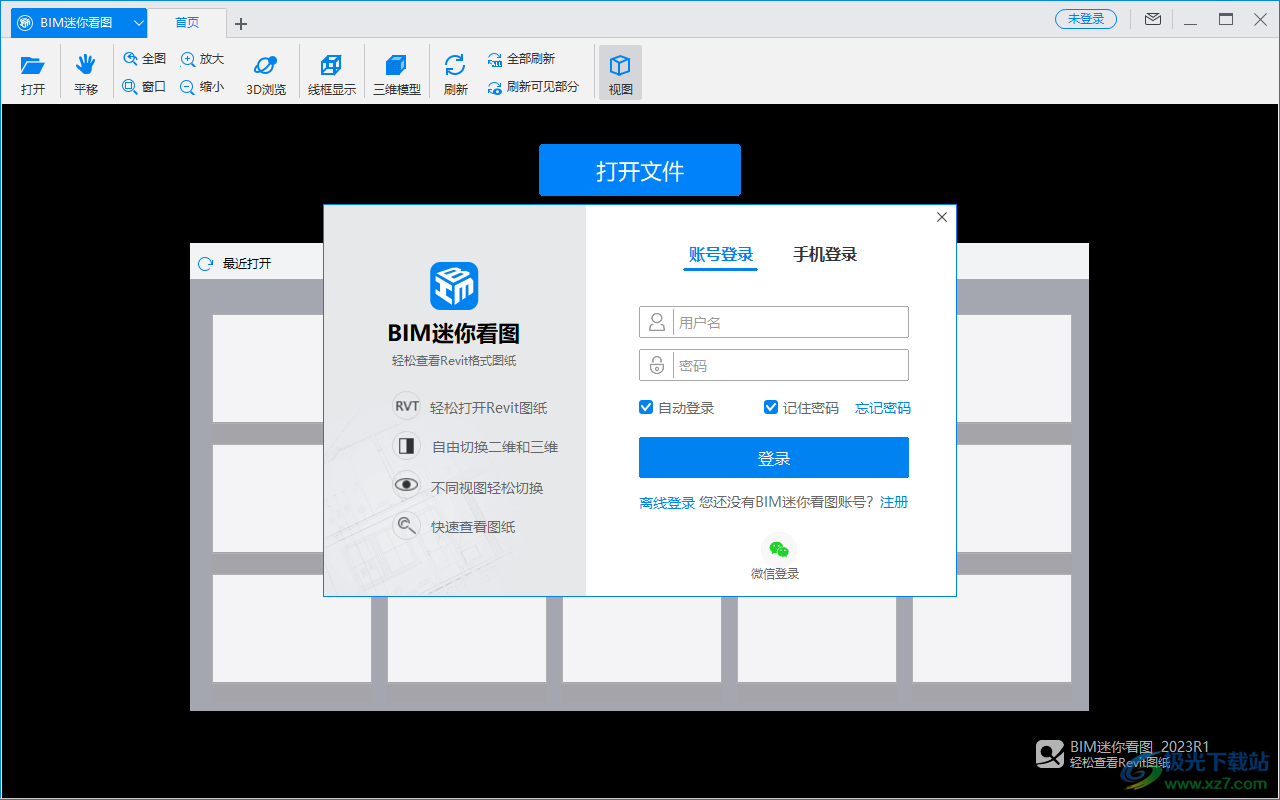Open the message mail icon in title bar
Image resolution: width=1280 pixels, height=800 pixels.
click(1152, 18)
